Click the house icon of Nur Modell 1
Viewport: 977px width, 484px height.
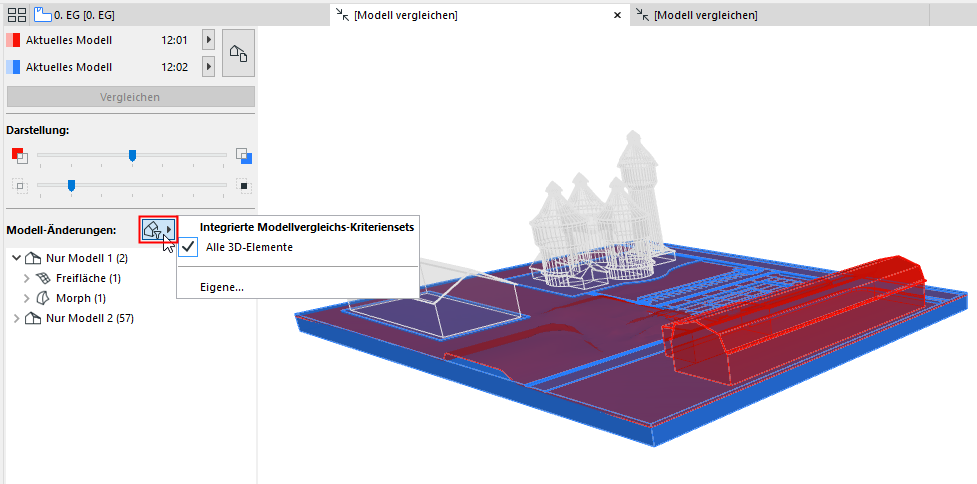click(33, 257)
